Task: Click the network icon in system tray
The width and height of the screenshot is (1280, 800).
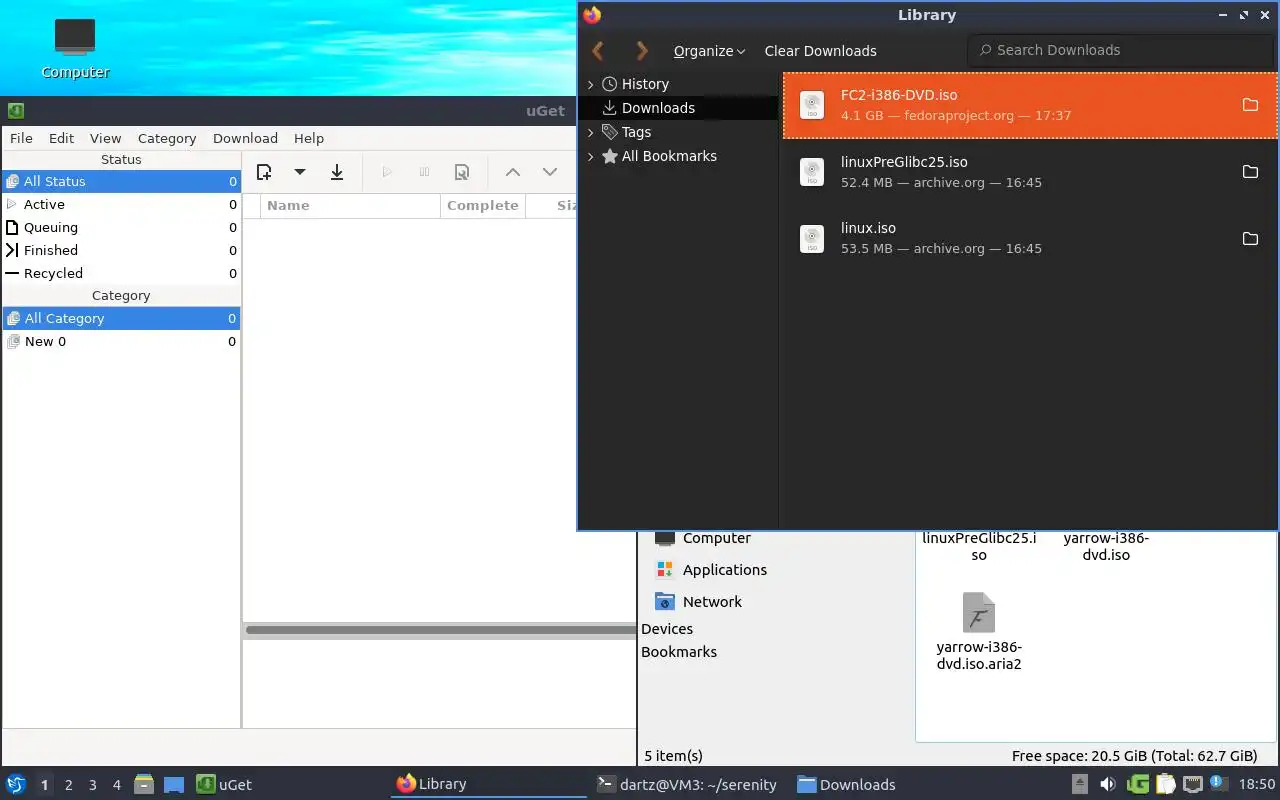Action: (x=1193, y=784)
